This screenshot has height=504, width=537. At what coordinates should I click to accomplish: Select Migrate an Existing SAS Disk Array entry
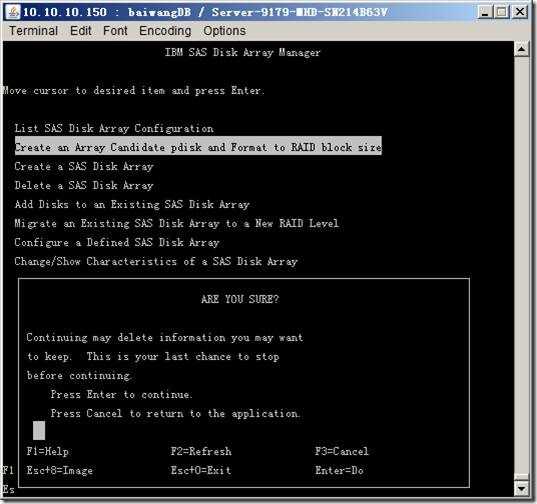tap(176, 224)
